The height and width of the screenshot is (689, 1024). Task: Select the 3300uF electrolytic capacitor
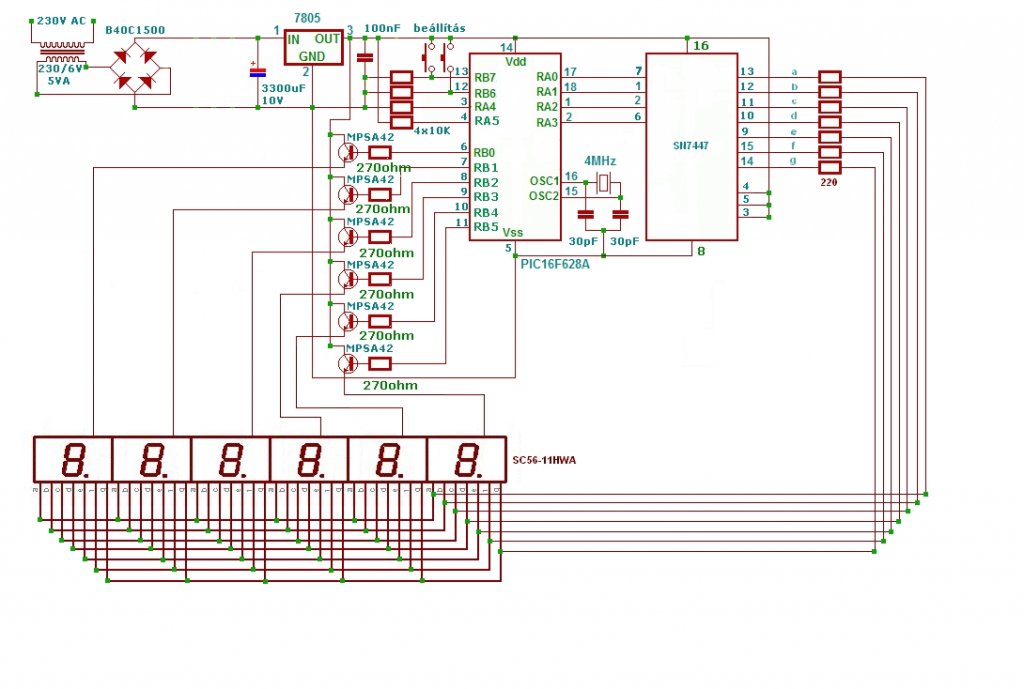click(x=258, y=72)
